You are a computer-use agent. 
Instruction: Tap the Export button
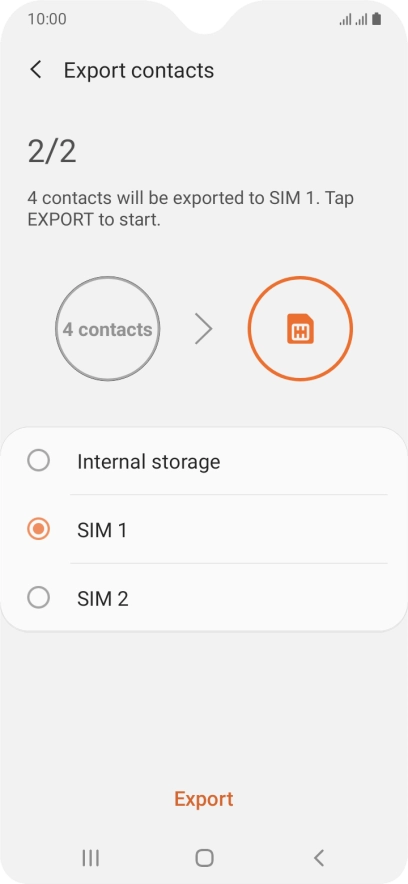point(203,798)
